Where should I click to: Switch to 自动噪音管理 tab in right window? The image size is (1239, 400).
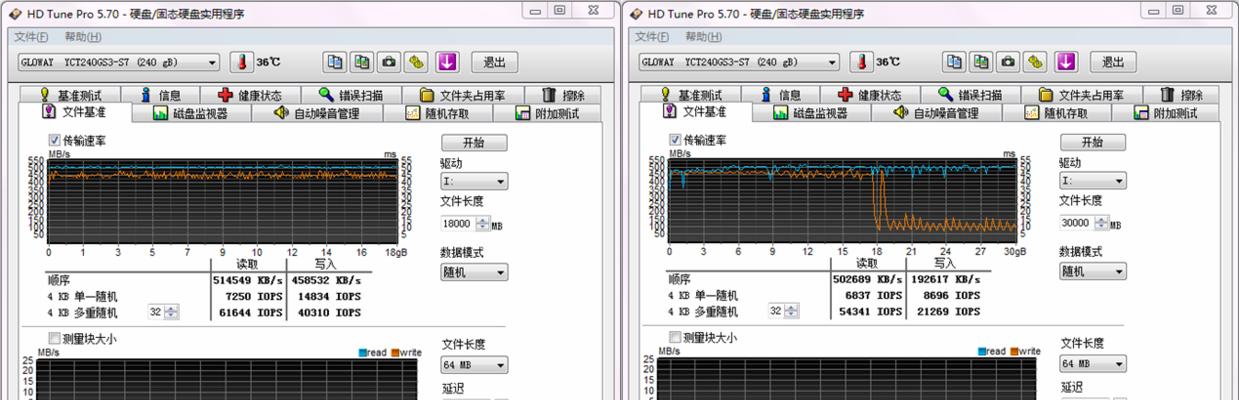pos(937,113)
